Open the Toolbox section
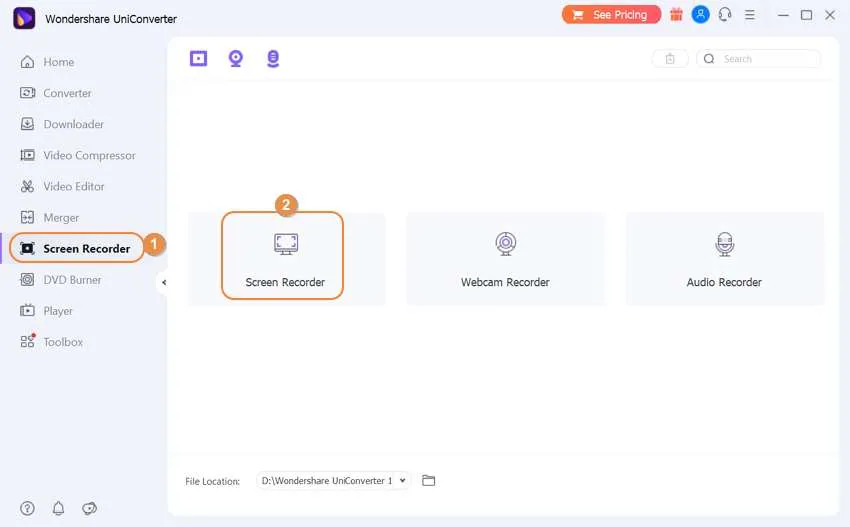Viewport: 850px width, 527px height. 51,342
